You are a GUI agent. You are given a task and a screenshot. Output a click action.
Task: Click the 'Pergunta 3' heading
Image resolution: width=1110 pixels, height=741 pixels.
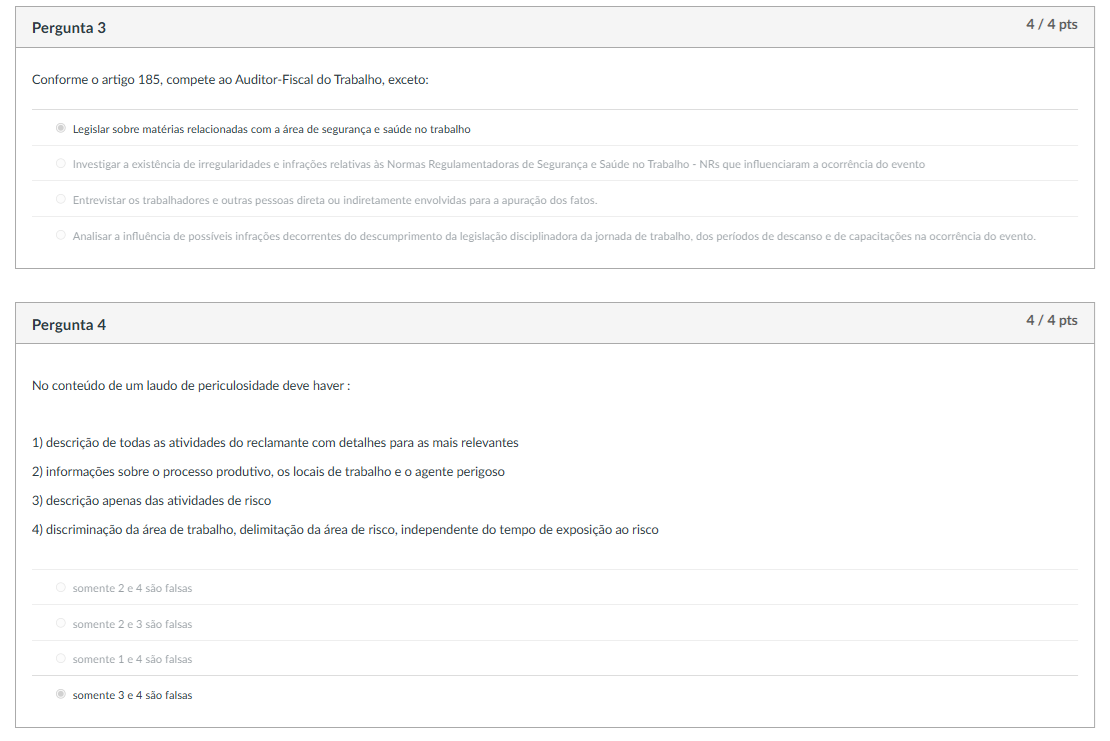click(69, 28)
